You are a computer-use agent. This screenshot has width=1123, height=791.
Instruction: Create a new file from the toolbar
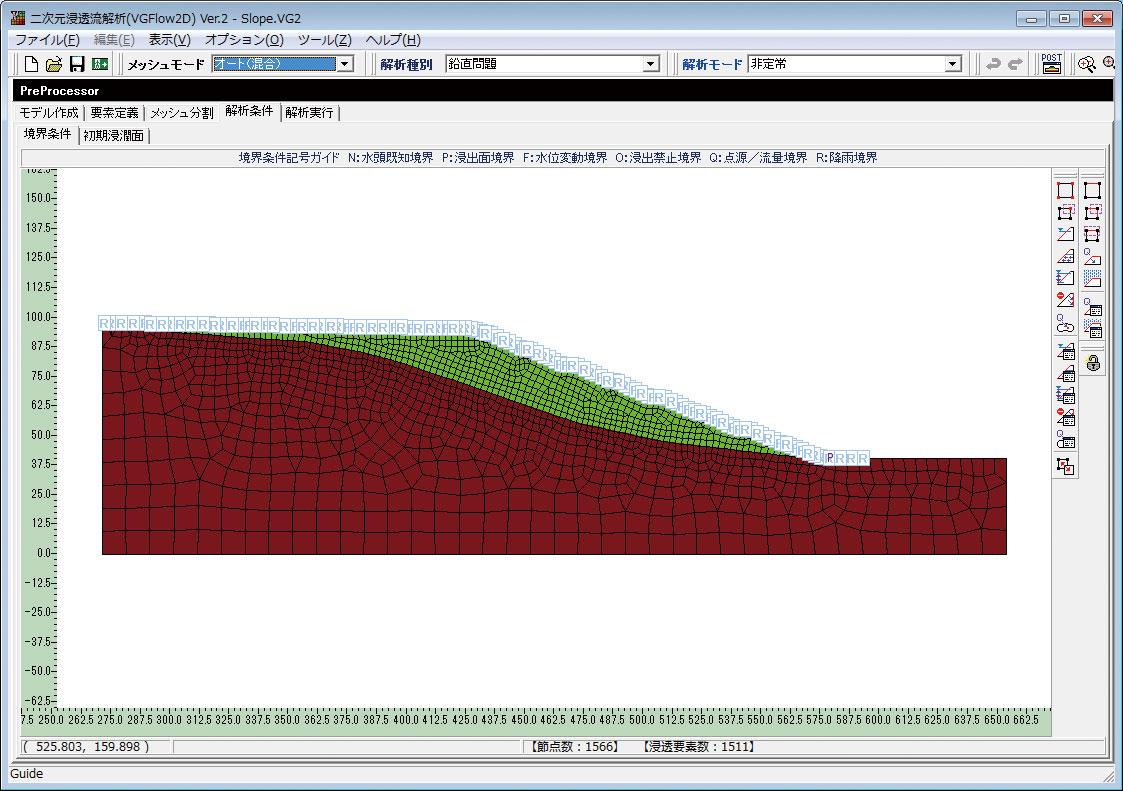click(x=31, y=64)
